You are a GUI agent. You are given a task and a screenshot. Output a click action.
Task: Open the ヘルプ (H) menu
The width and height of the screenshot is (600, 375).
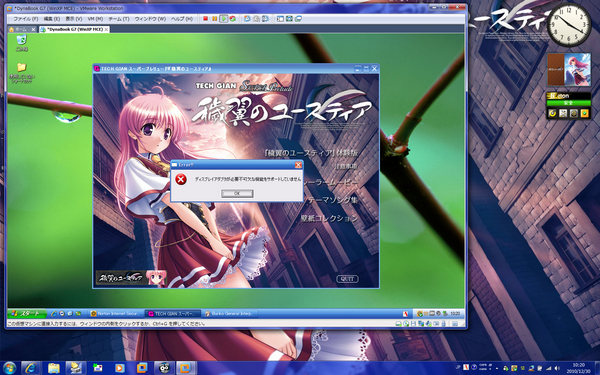(182, 19)
